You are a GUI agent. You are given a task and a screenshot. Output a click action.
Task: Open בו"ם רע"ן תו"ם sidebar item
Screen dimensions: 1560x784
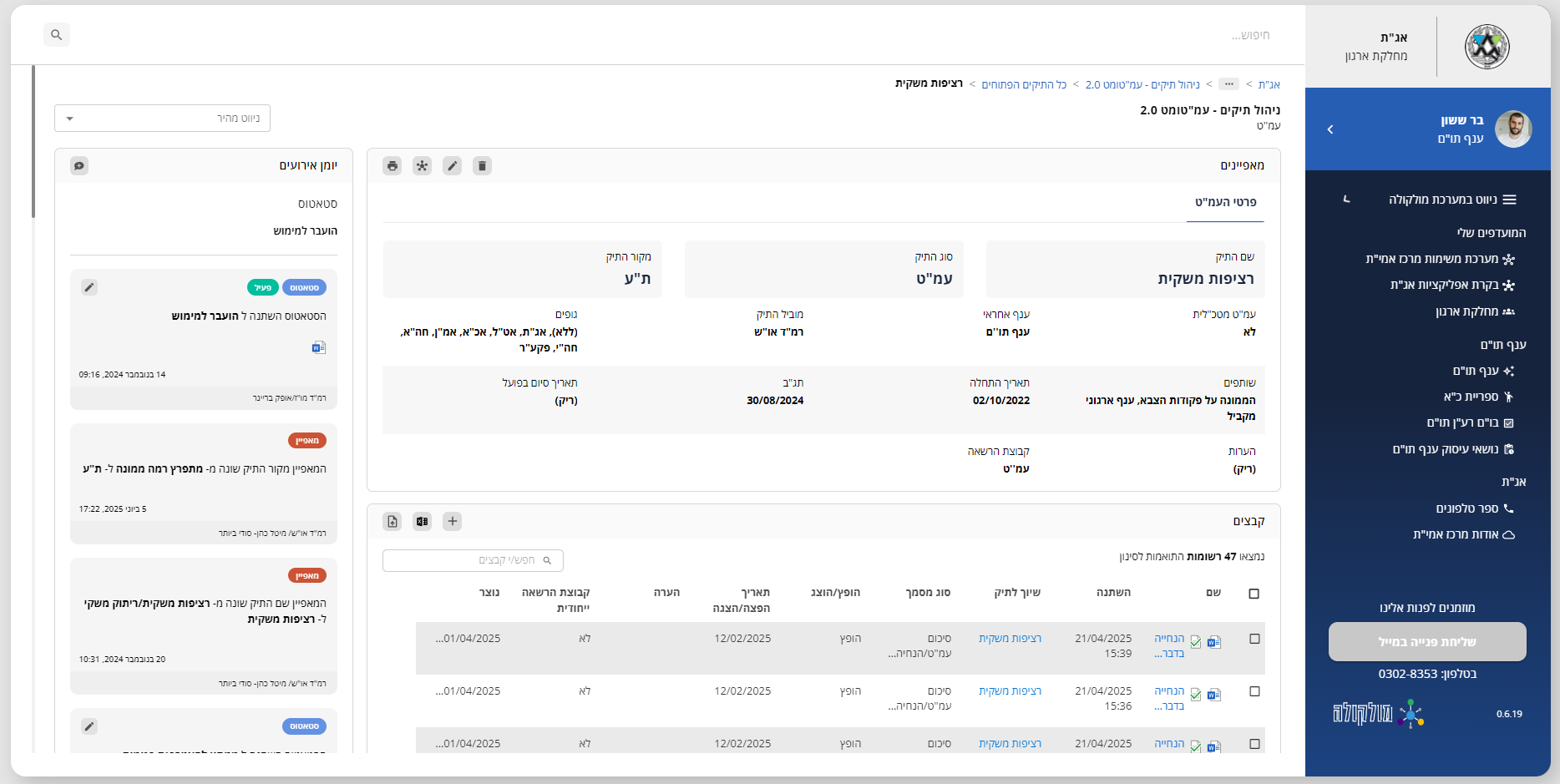point(1470,422)
